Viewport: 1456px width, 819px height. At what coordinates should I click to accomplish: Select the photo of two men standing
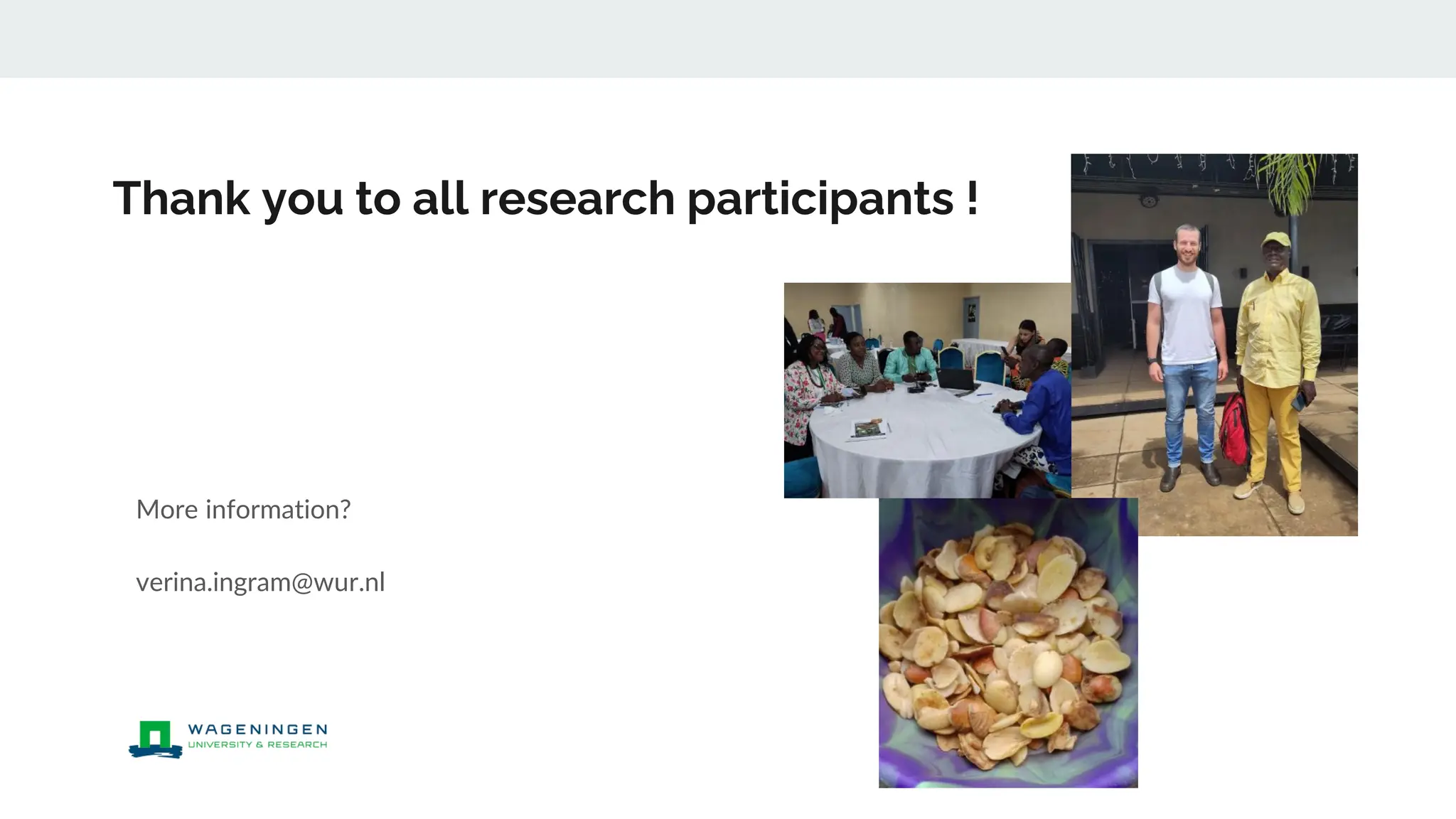click(1214, 345)
